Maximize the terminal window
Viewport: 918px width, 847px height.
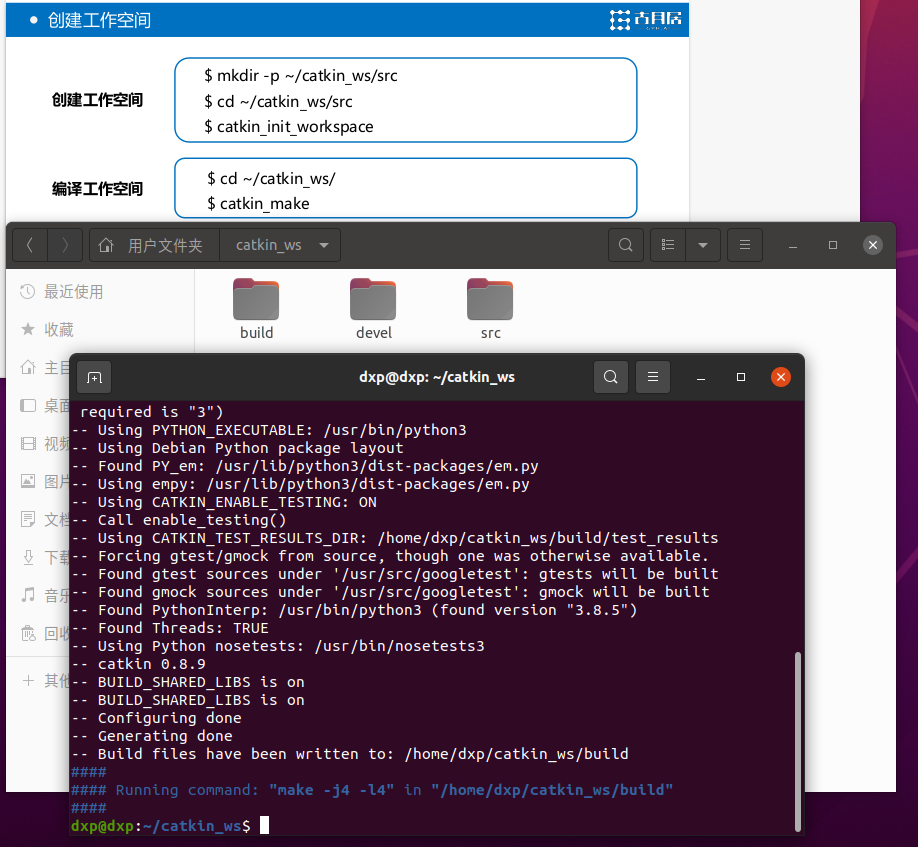click(x=741, y=377)
